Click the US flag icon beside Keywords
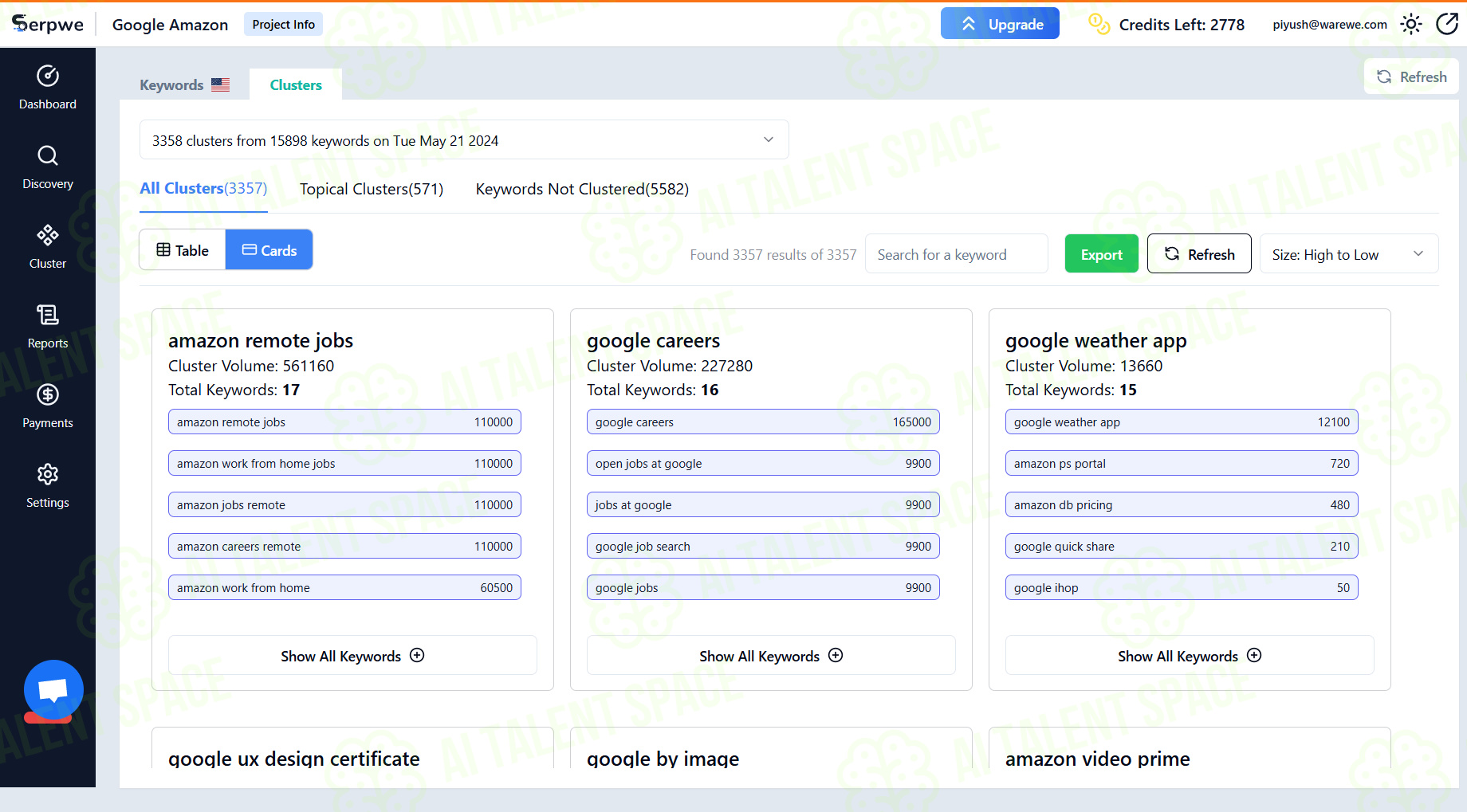The image size is (1467, 812). [x=221, y=84]
